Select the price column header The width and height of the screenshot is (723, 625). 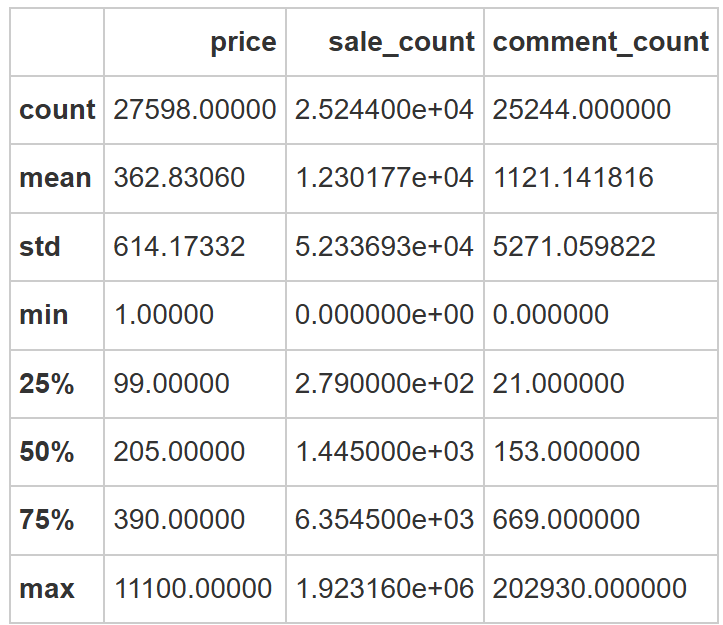(243, 42)
